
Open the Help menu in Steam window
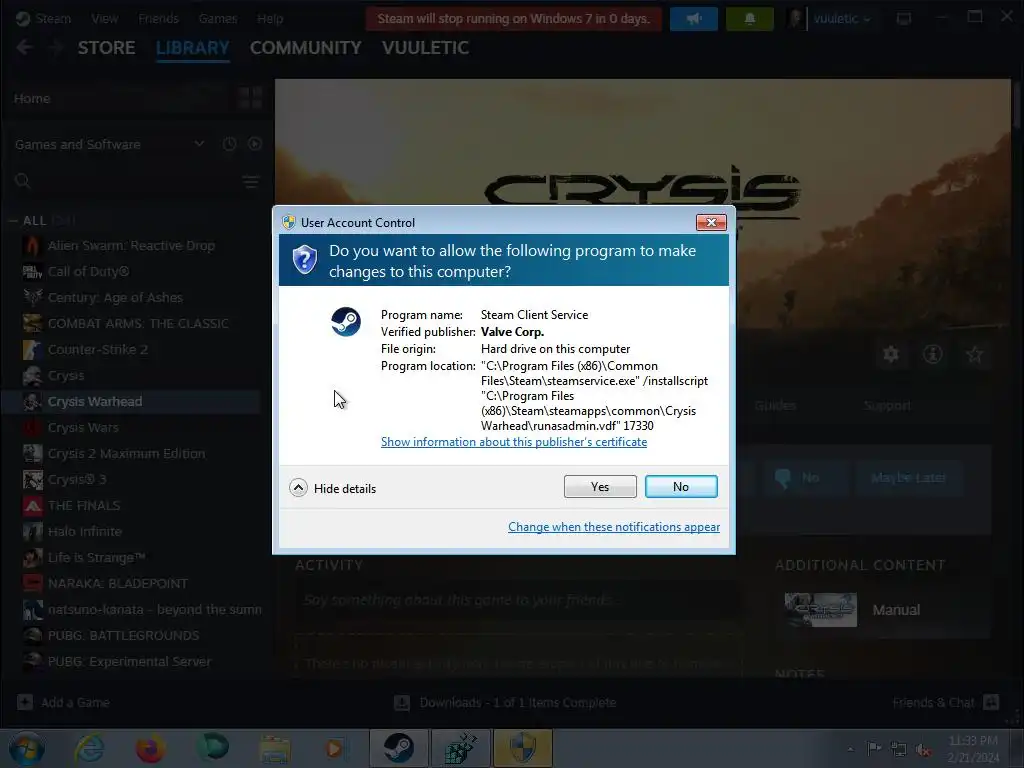[270, 19]
